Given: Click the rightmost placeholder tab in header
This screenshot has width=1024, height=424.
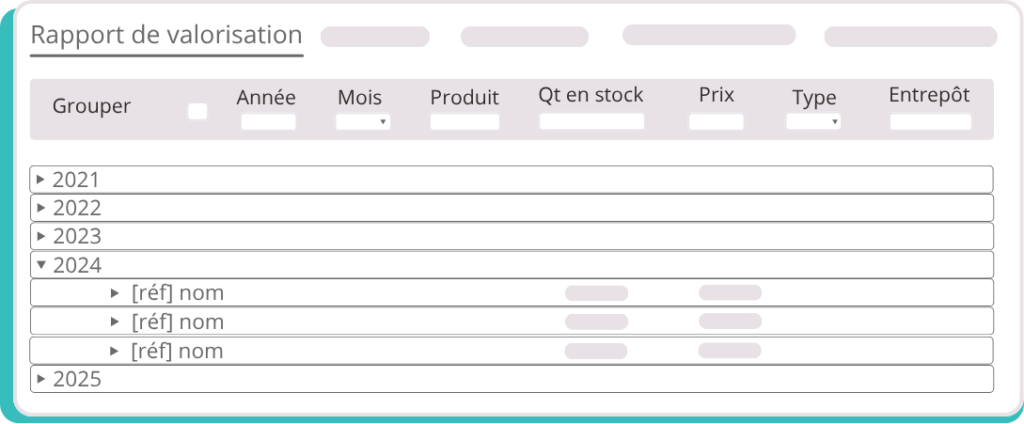Looking at the screenshot, I should tap(910, 37).
